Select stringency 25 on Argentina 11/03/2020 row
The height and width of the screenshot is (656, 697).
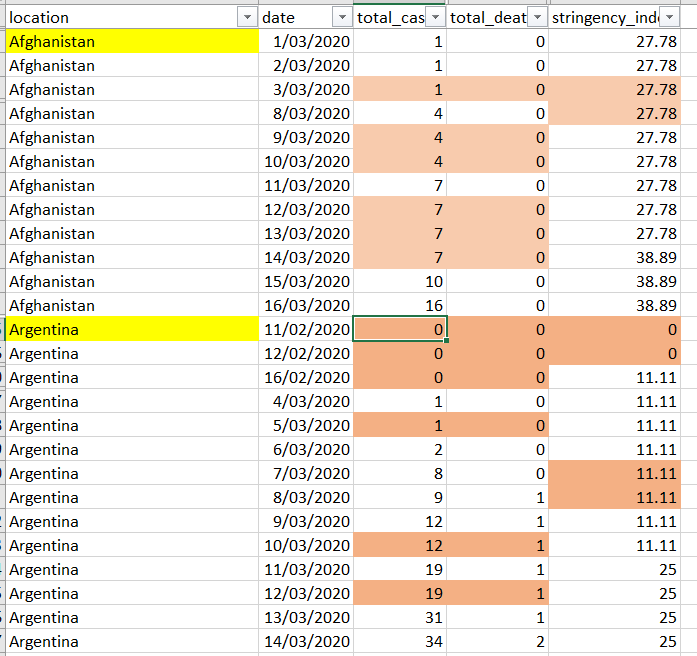[x=615, y=569]
